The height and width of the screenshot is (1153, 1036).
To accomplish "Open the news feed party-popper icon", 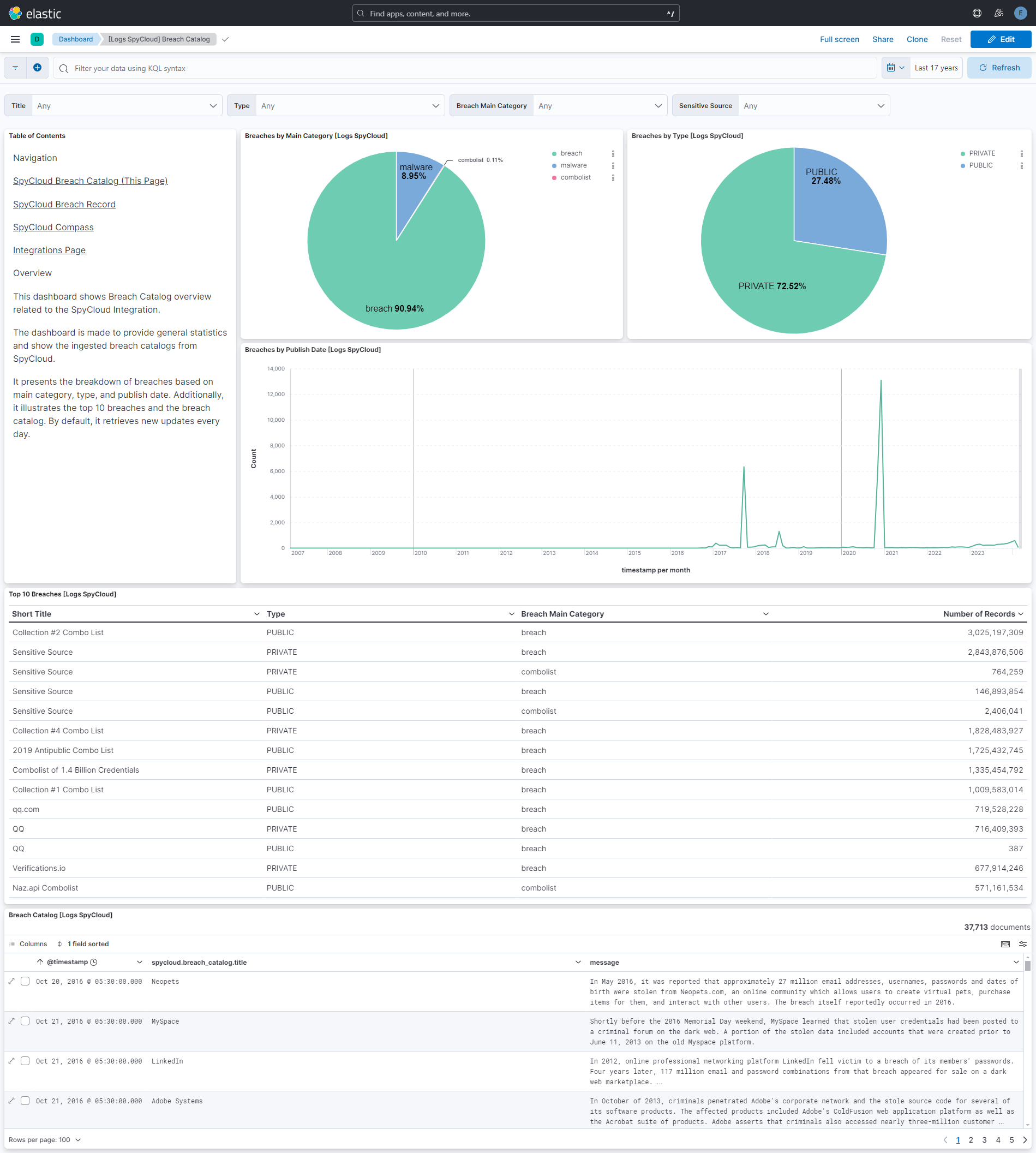I will click(x=998, y=13).
